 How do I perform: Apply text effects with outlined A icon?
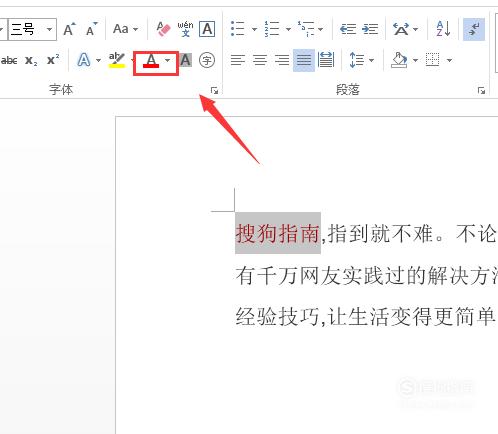click(84, 60)
